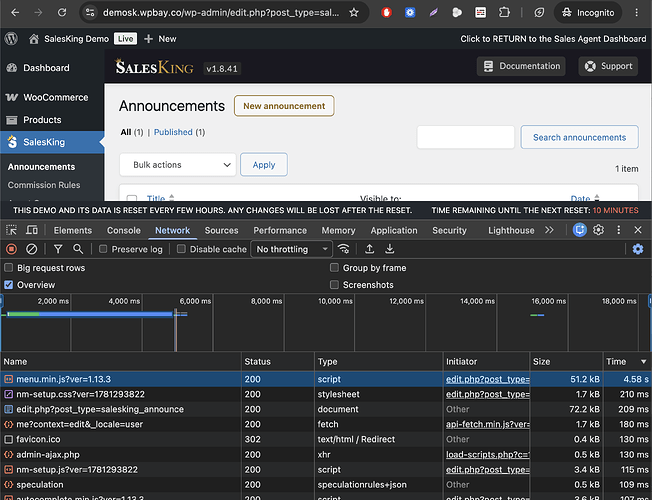Open DevTools customize three-dot menu
Image resolution: width=652 pixels, height=500 pixels.
tap(619, 230)
